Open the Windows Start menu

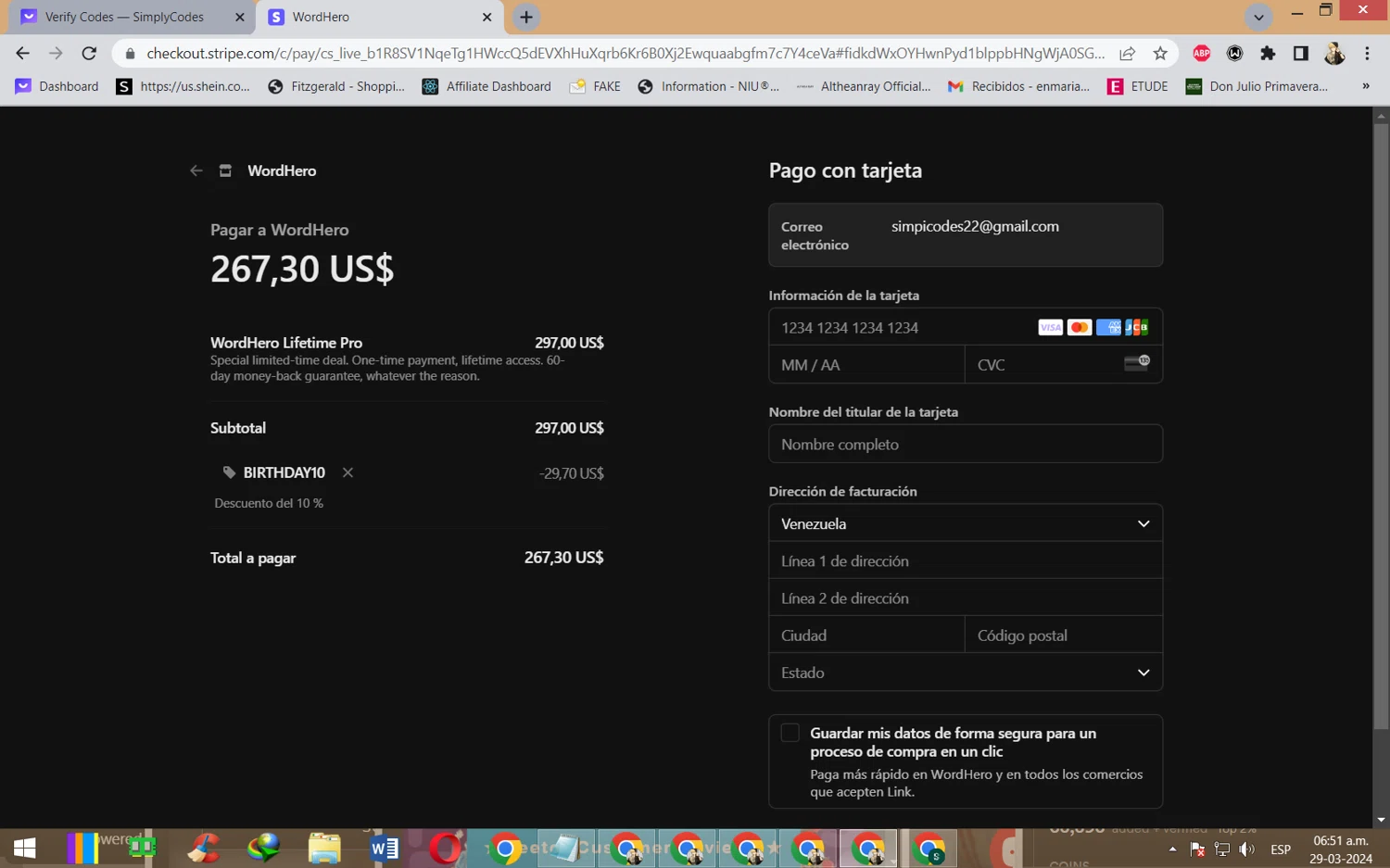click(x=24, y=848)
